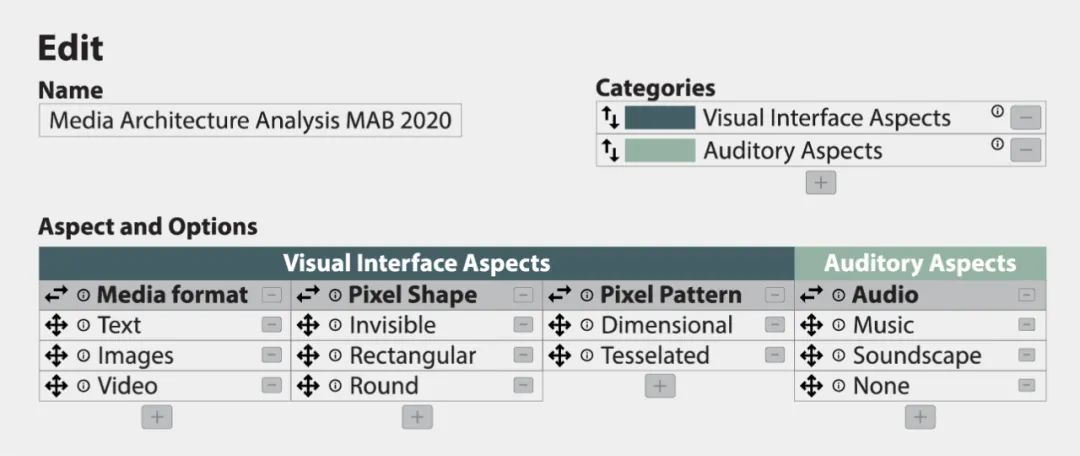
Task: Click the info icon next to Tesselated
Action: (587, 356)
